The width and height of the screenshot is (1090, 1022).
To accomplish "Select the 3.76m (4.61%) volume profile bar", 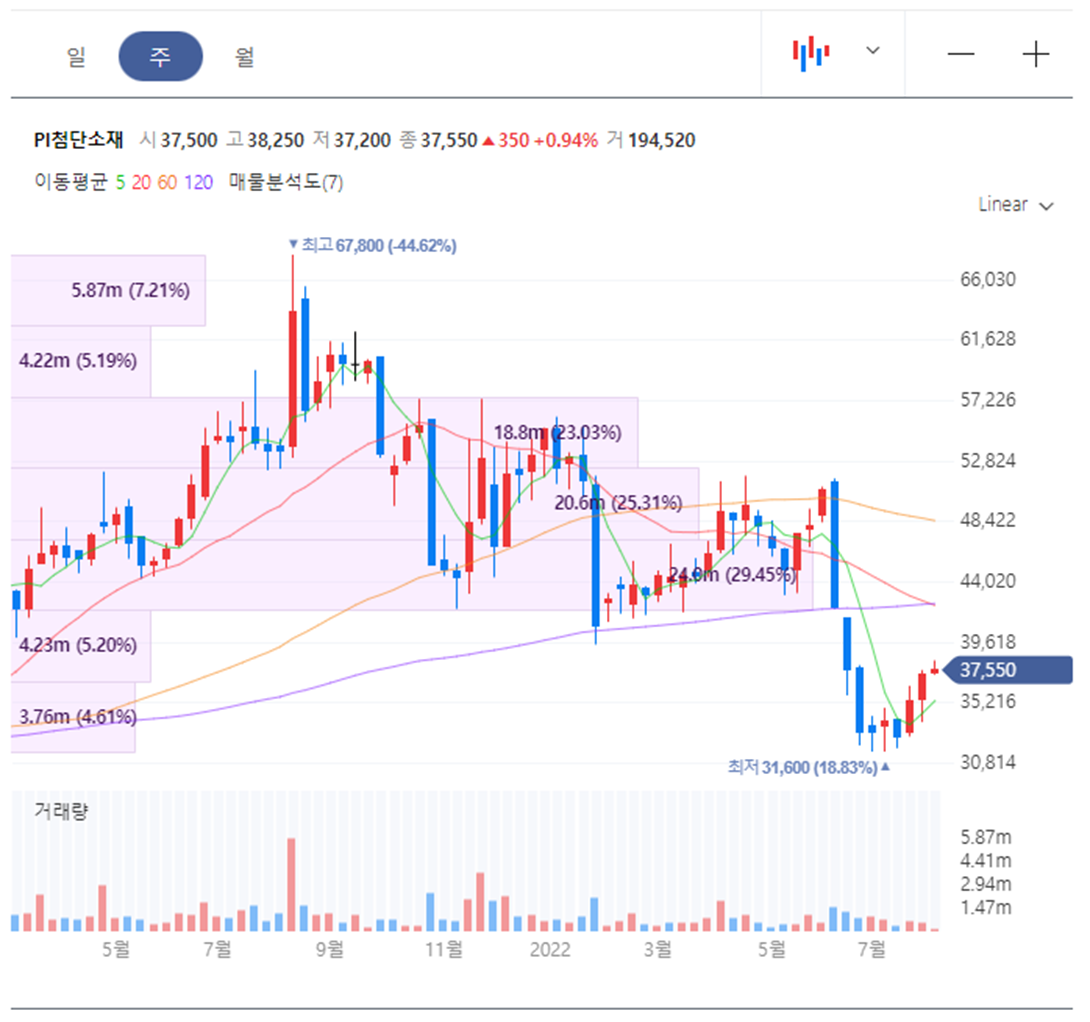I will click(73, 717).
